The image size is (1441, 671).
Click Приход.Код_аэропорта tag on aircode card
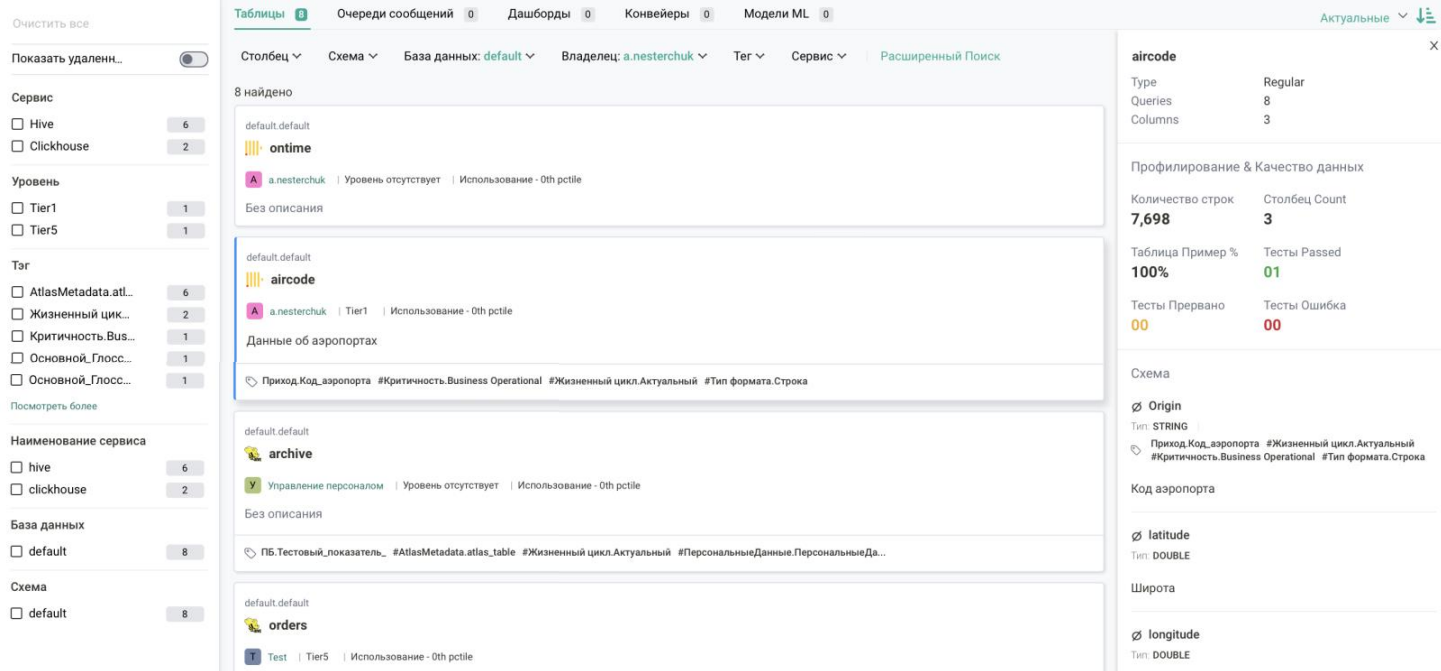click(317, 381)
